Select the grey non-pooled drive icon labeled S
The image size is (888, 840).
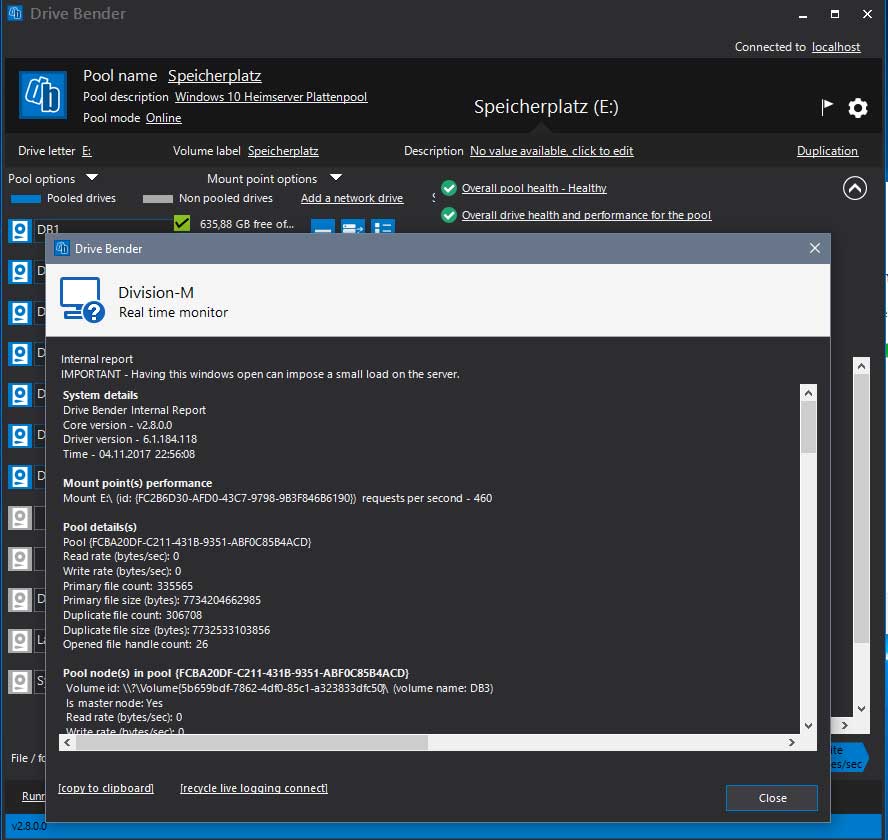point(20,681)
